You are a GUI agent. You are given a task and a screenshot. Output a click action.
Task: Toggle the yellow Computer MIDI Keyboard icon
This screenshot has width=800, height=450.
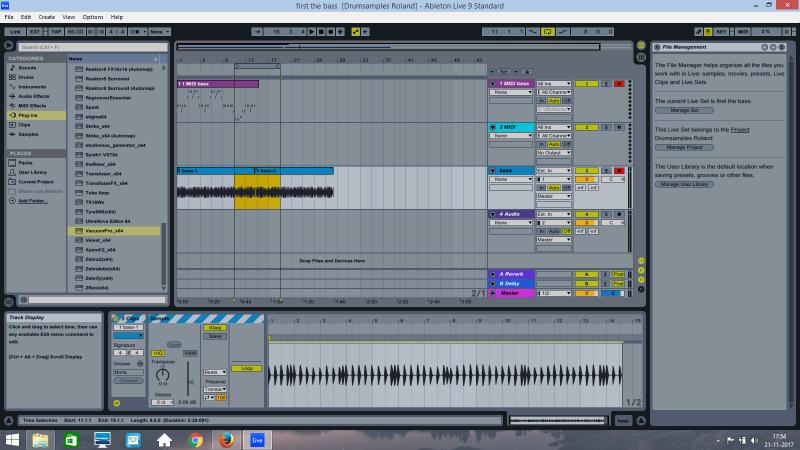pos(708,32)
